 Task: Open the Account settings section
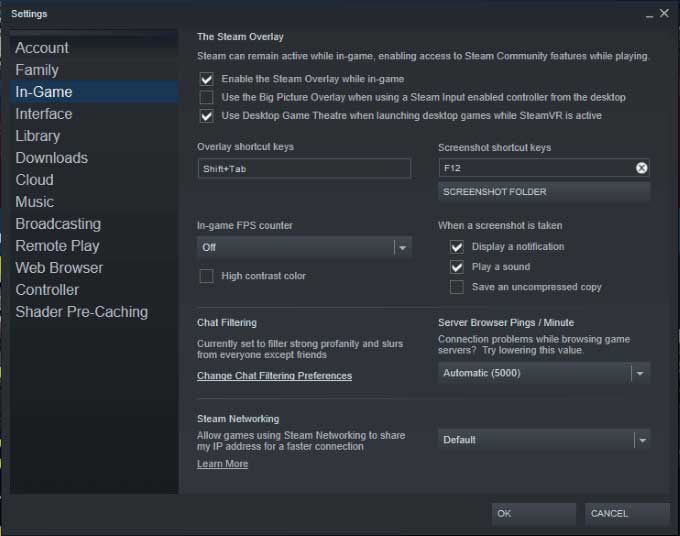[94, 48]
